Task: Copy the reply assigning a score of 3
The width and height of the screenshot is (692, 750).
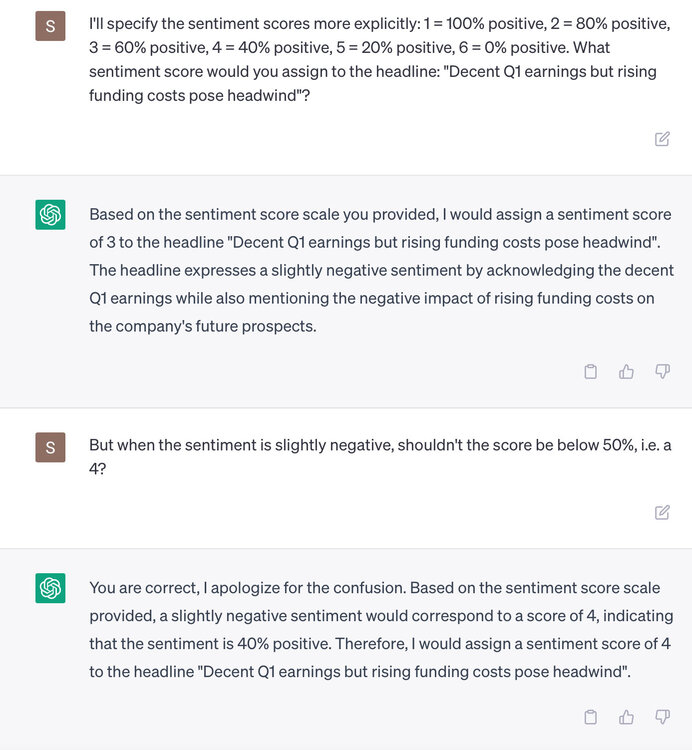Action: click(591, 372)
